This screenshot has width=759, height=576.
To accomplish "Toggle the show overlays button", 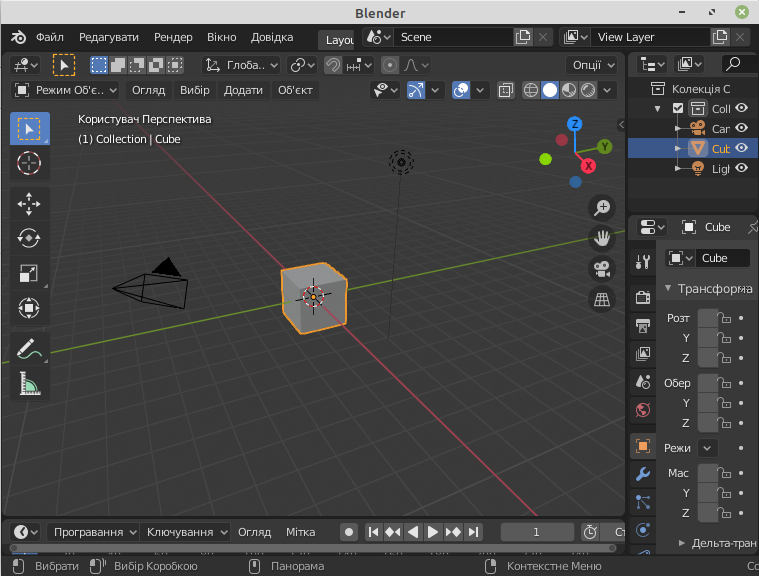I will [x=461, y=90].
